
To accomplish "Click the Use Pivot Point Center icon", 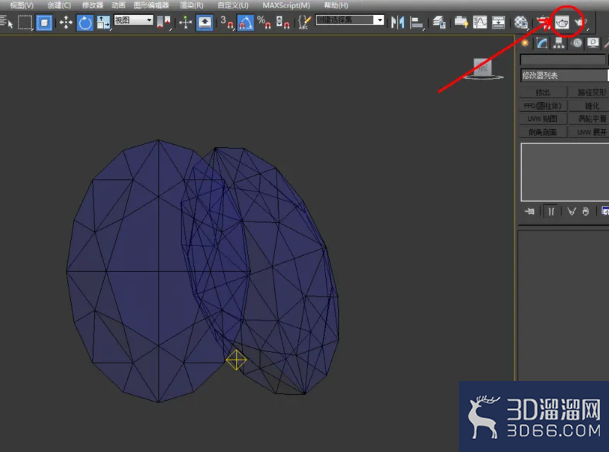I will pyautogui.click(x=164, y=23).
